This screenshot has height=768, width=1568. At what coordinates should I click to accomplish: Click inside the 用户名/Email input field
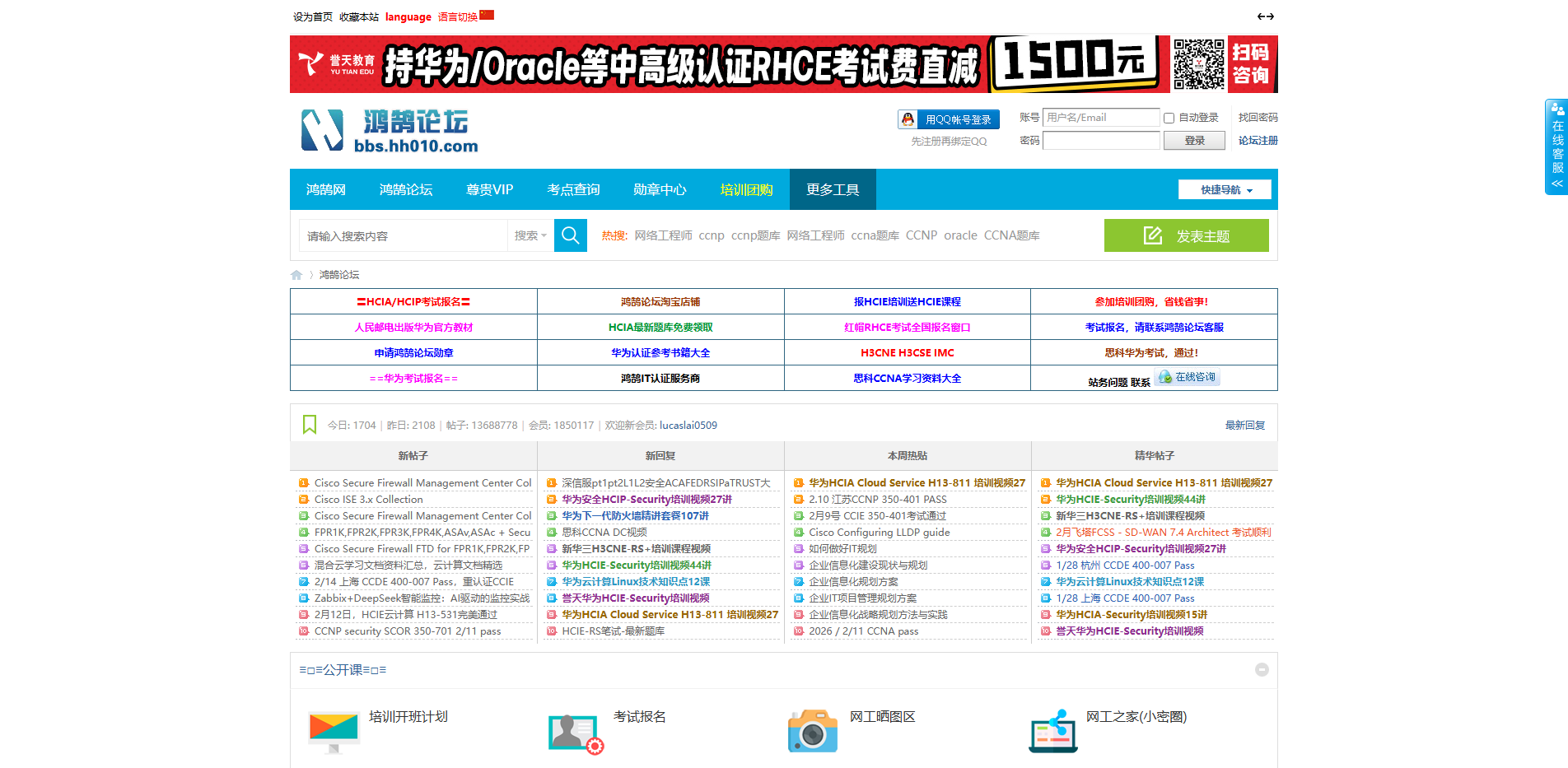click(x=1100, y=118)
